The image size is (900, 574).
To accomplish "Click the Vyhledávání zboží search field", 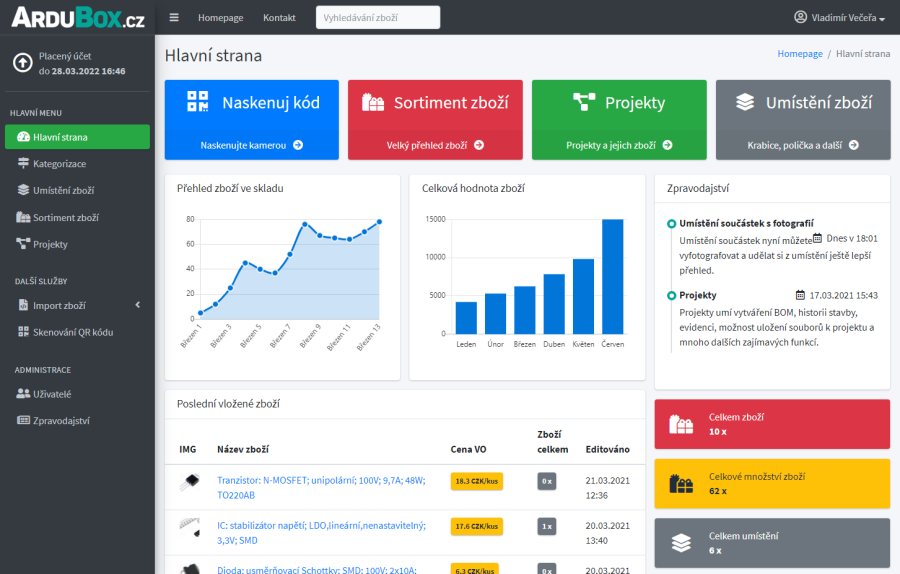I will [x=377, y=18].
